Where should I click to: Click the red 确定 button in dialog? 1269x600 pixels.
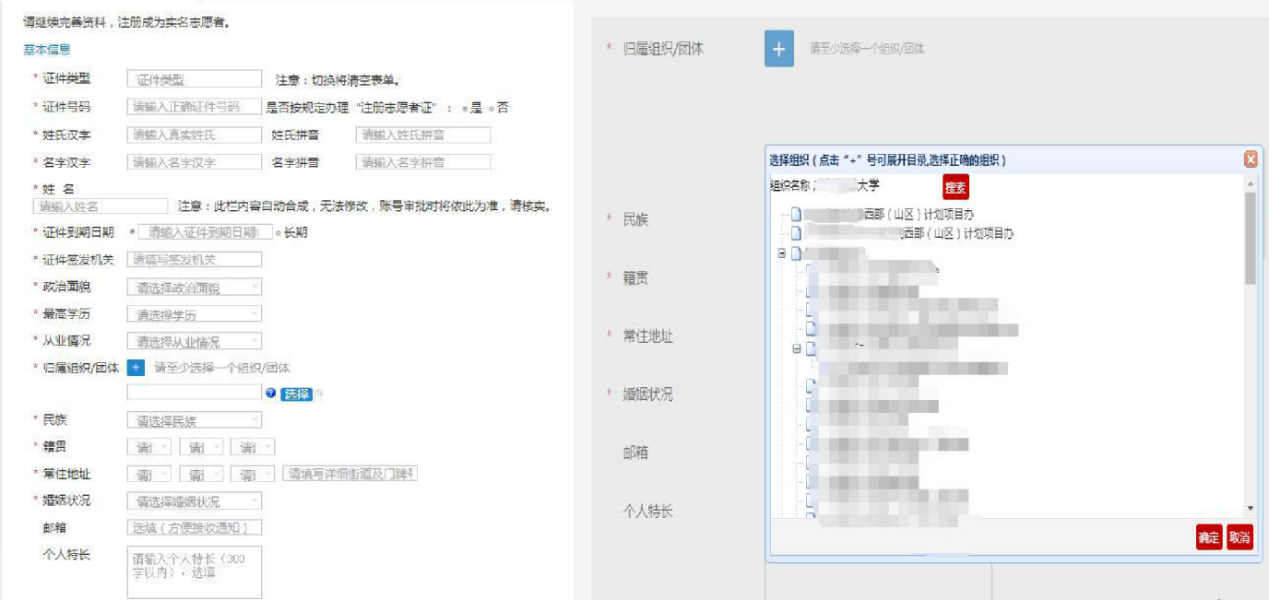pos(1208,537)
